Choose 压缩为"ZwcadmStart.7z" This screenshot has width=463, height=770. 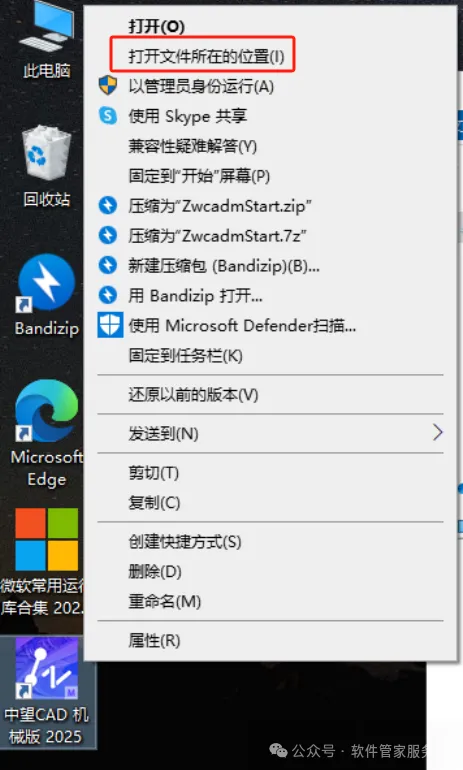point(218,235)
